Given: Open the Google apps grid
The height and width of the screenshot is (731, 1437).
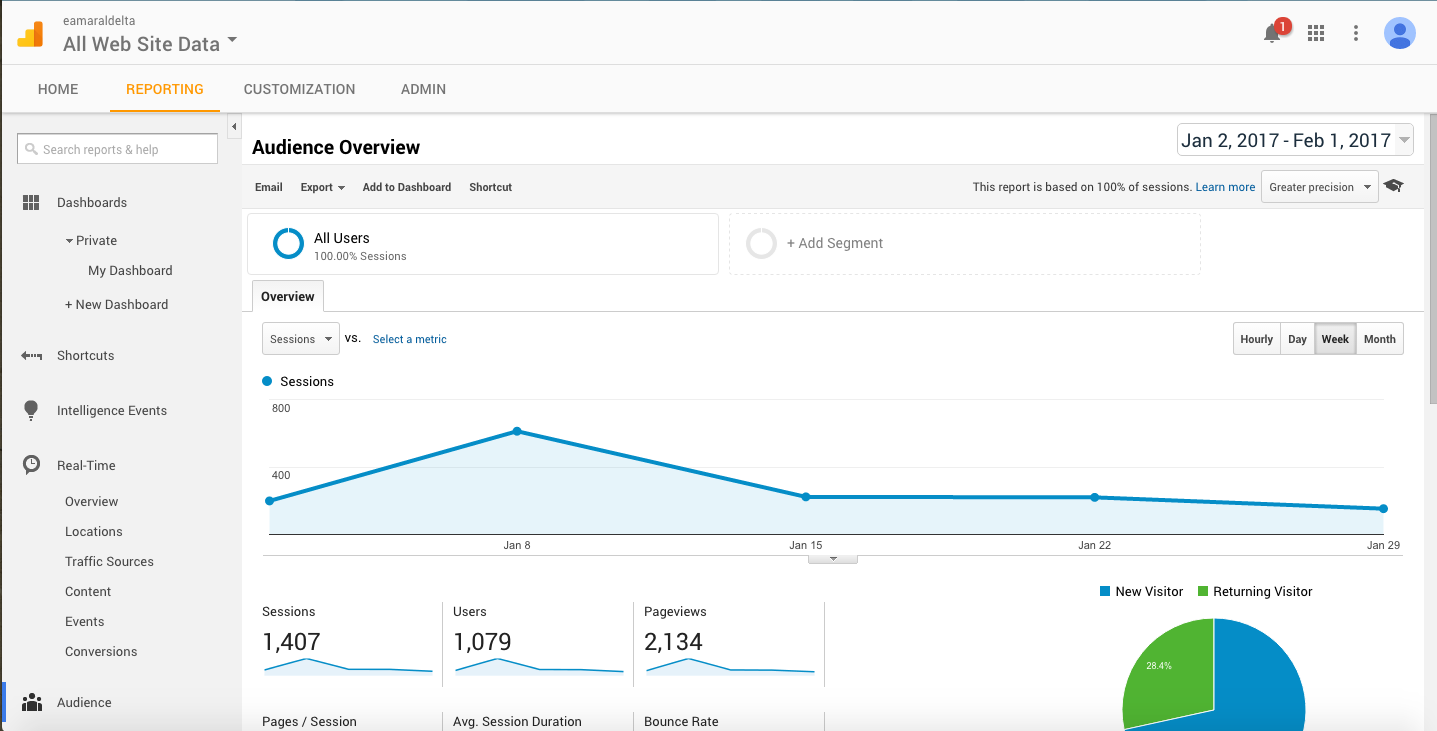Looking at the screenshot, I should (1316, 33).
